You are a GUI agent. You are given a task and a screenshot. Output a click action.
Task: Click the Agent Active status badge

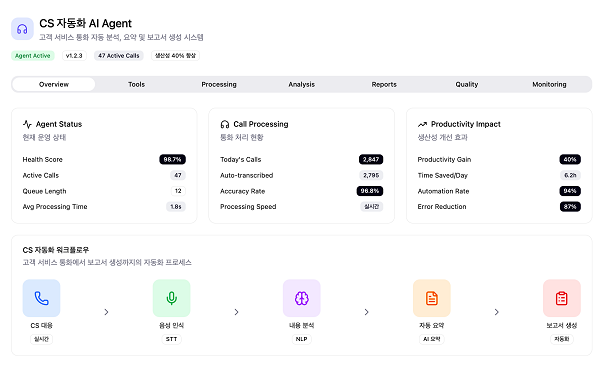click(x=33, y=55)
